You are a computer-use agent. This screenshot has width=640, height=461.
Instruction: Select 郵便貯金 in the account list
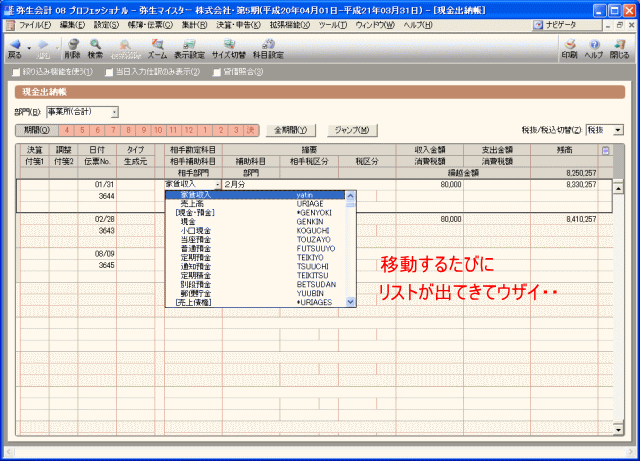point(256,294)
